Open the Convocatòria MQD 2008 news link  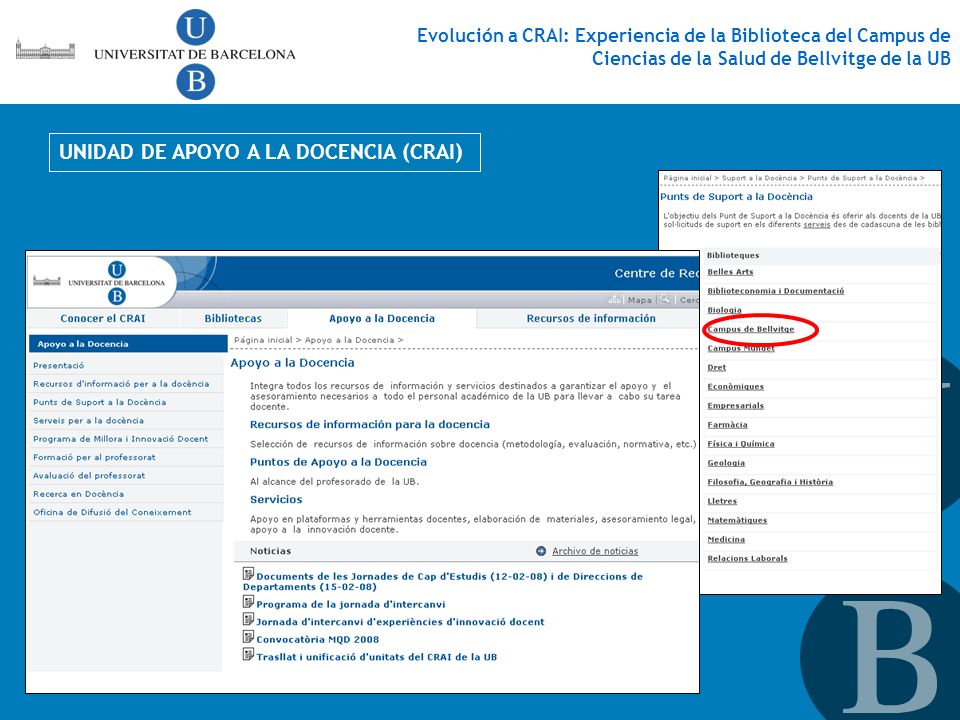coord(318,640)
